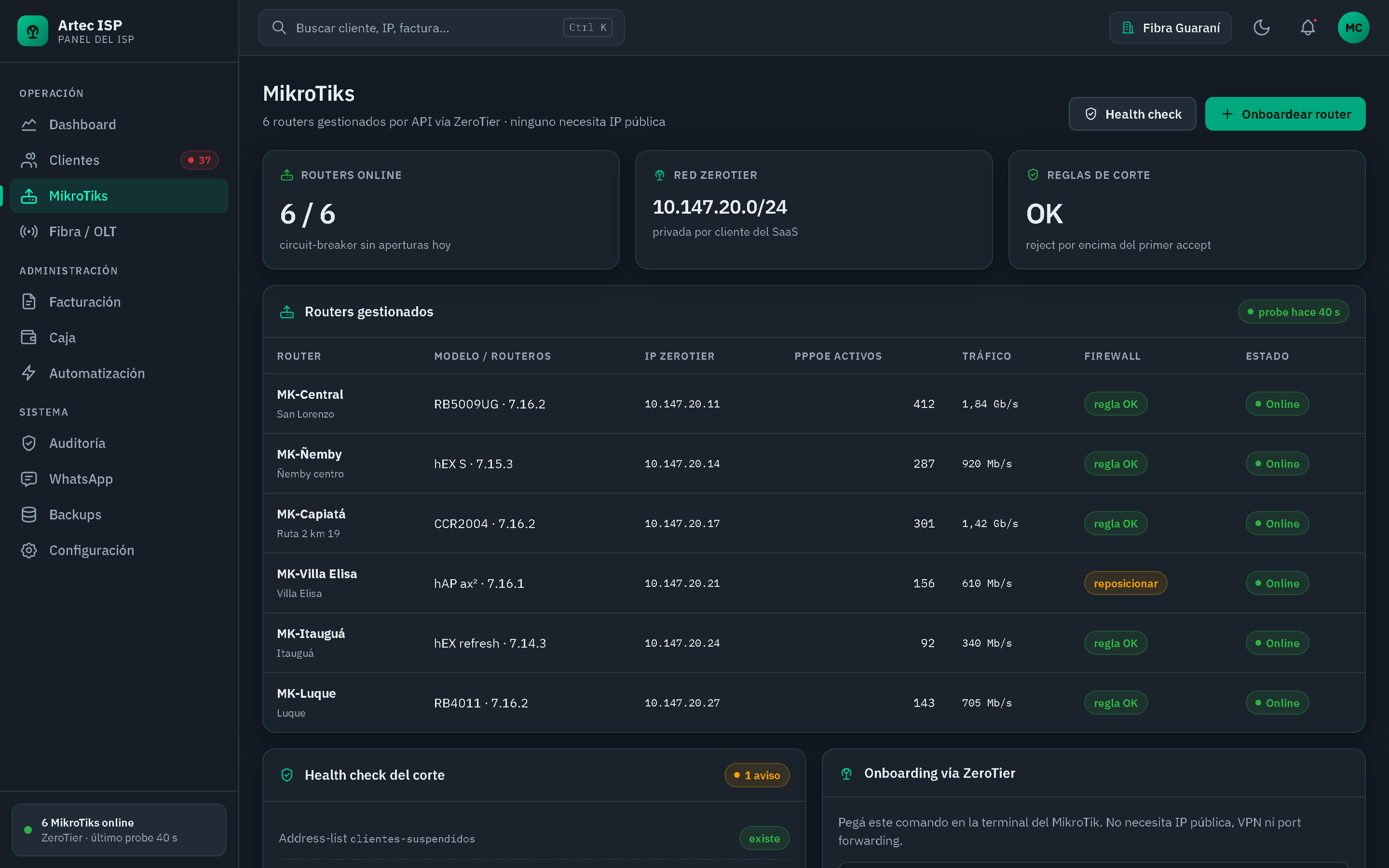
Task: Select the MK-Ñemby router name
Action: pyautogui.click(x=309, y=454)
